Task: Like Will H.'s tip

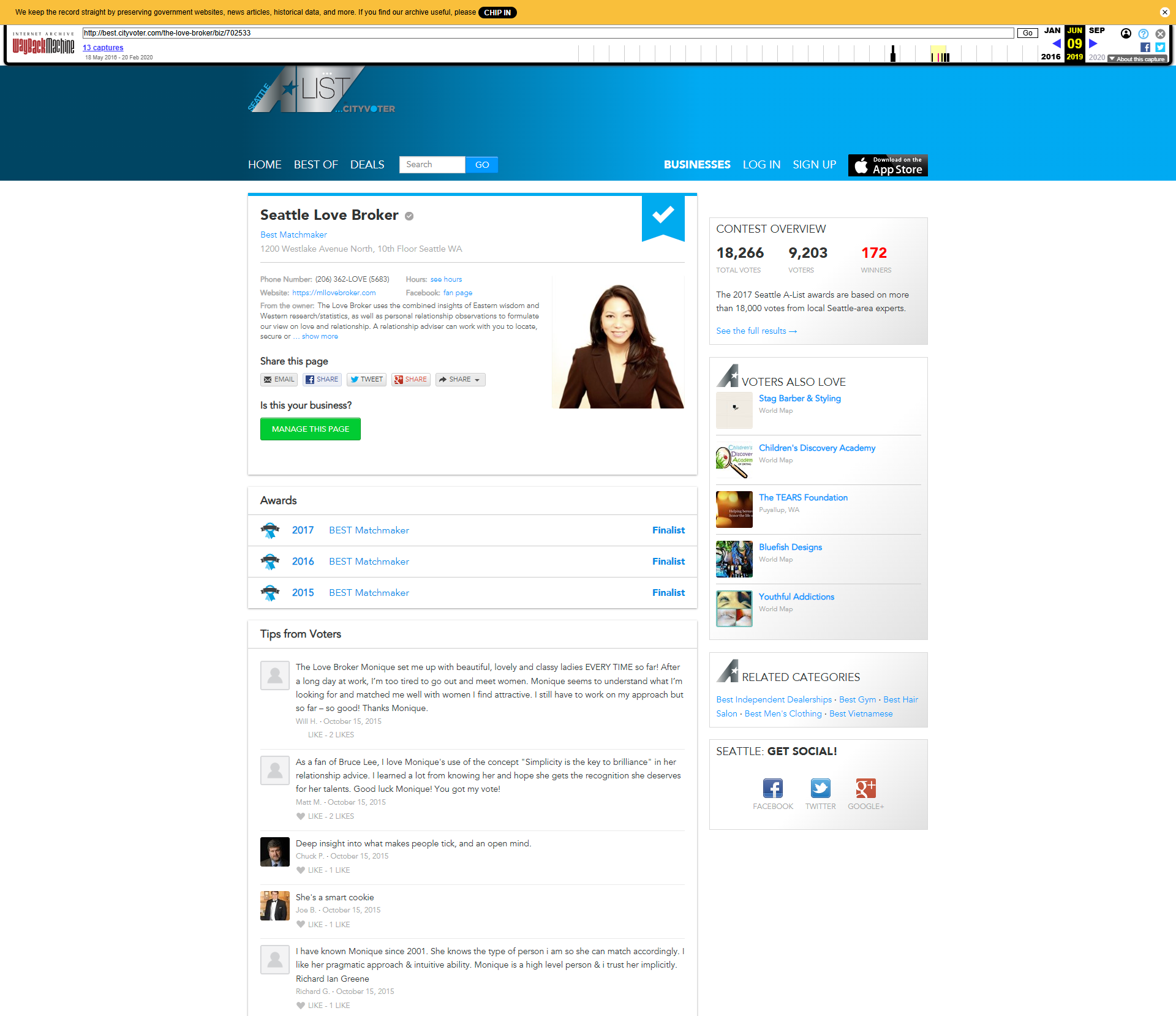Action: coord(315,735)
